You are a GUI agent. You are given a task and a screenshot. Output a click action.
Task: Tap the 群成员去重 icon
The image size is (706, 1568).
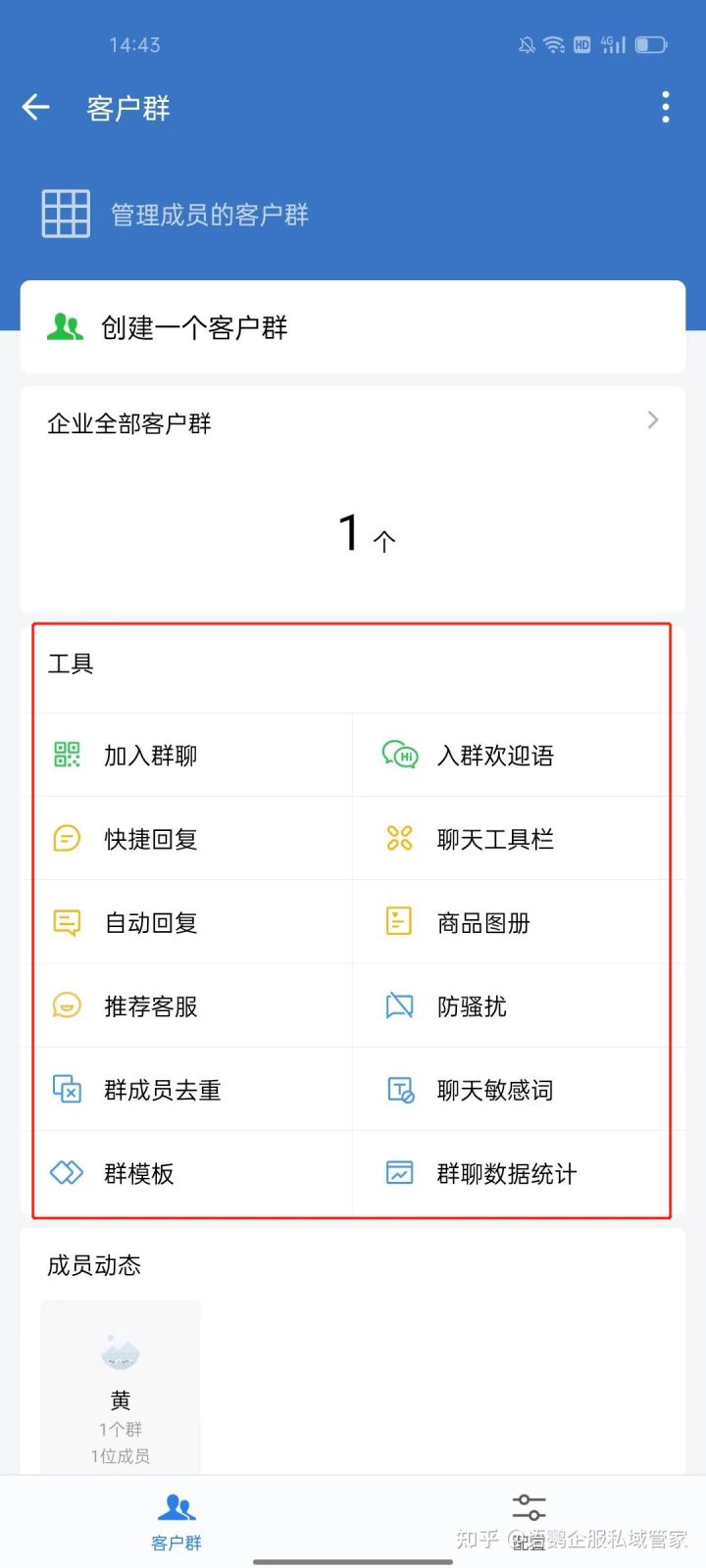point(67,1089)
